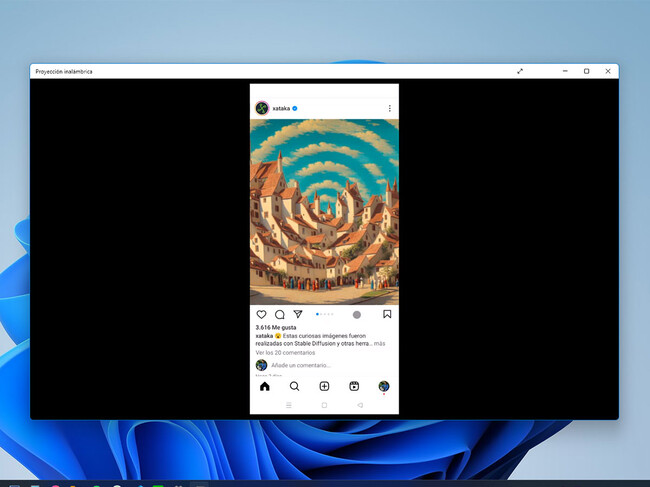Click the 'Proyección inalámbrica' window title

(64, 72)
